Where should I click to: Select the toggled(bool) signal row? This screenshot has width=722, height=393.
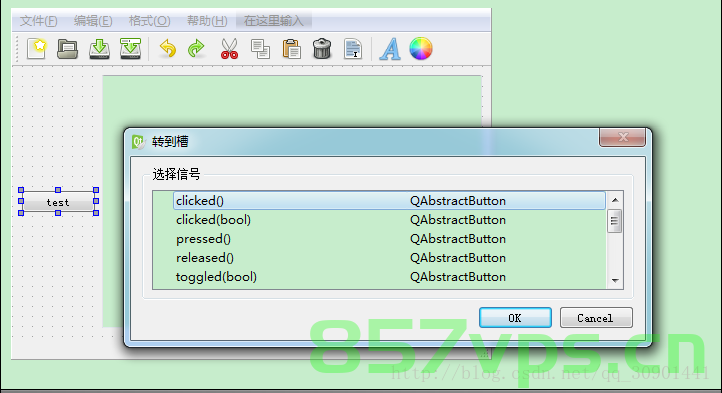[389, 276]
